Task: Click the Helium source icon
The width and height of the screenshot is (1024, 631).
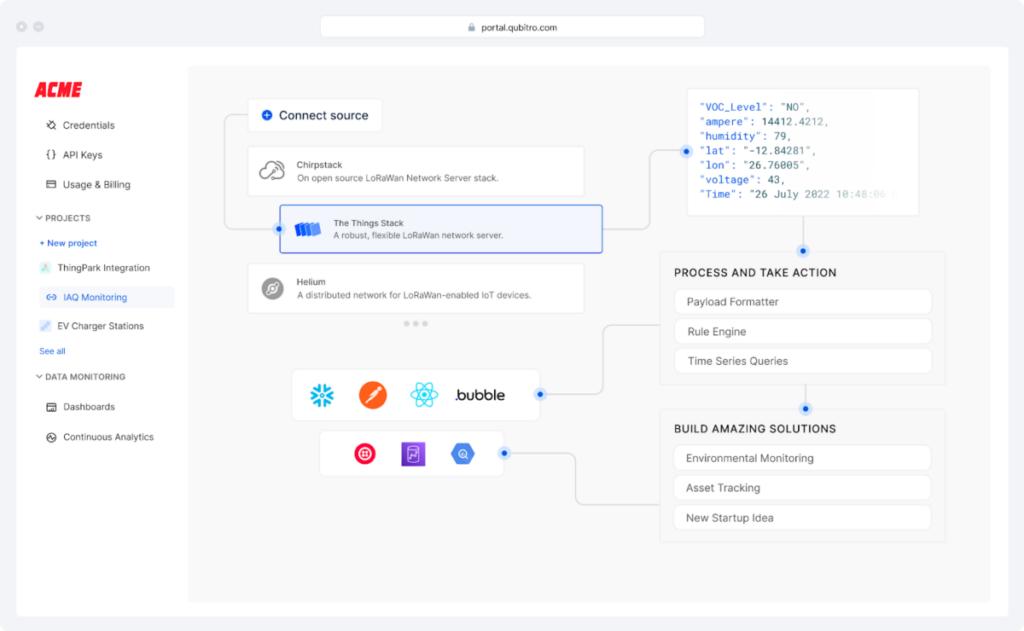Action: click(272, 289)
